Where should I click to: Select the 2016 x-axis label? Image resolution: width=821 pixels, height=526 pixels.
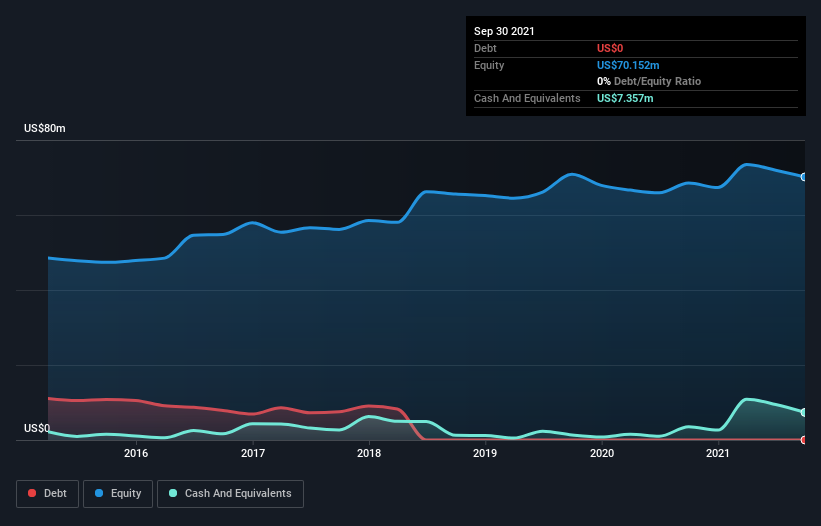pyautogui.click(x=136, y=453)
